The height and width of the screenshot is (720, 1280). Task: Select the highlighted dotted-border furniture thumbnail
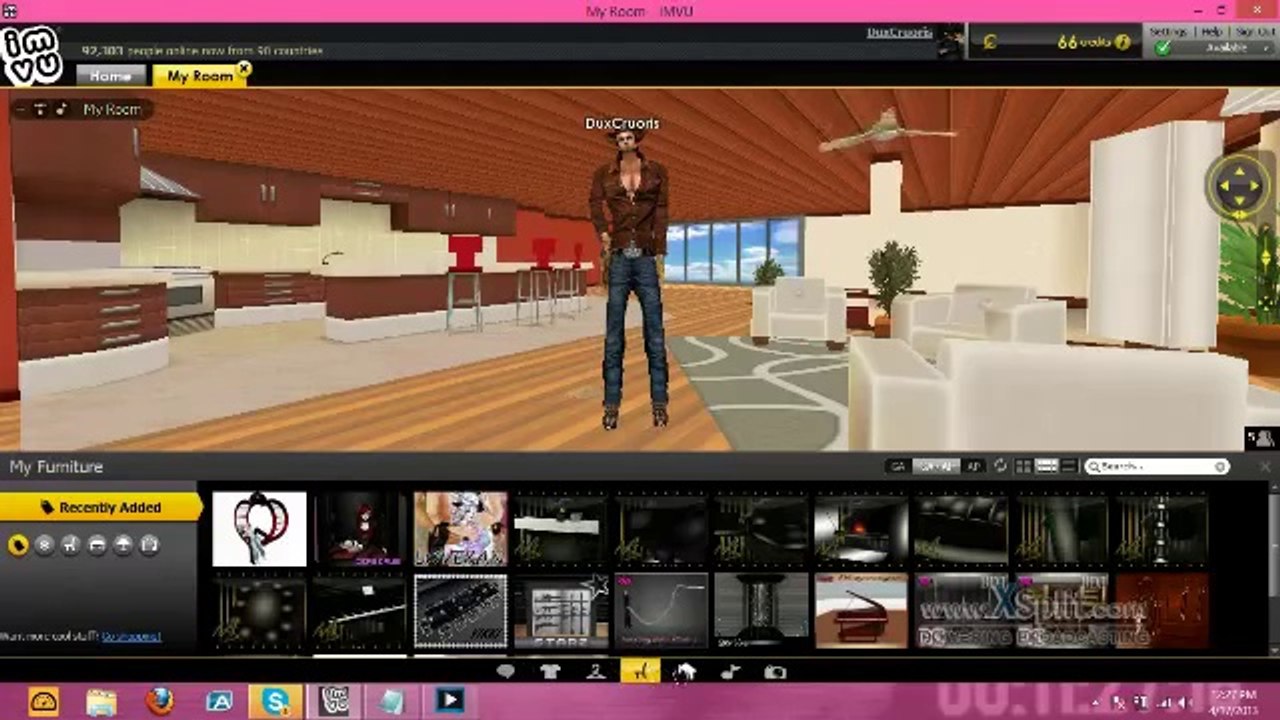[x=460, y=610]
